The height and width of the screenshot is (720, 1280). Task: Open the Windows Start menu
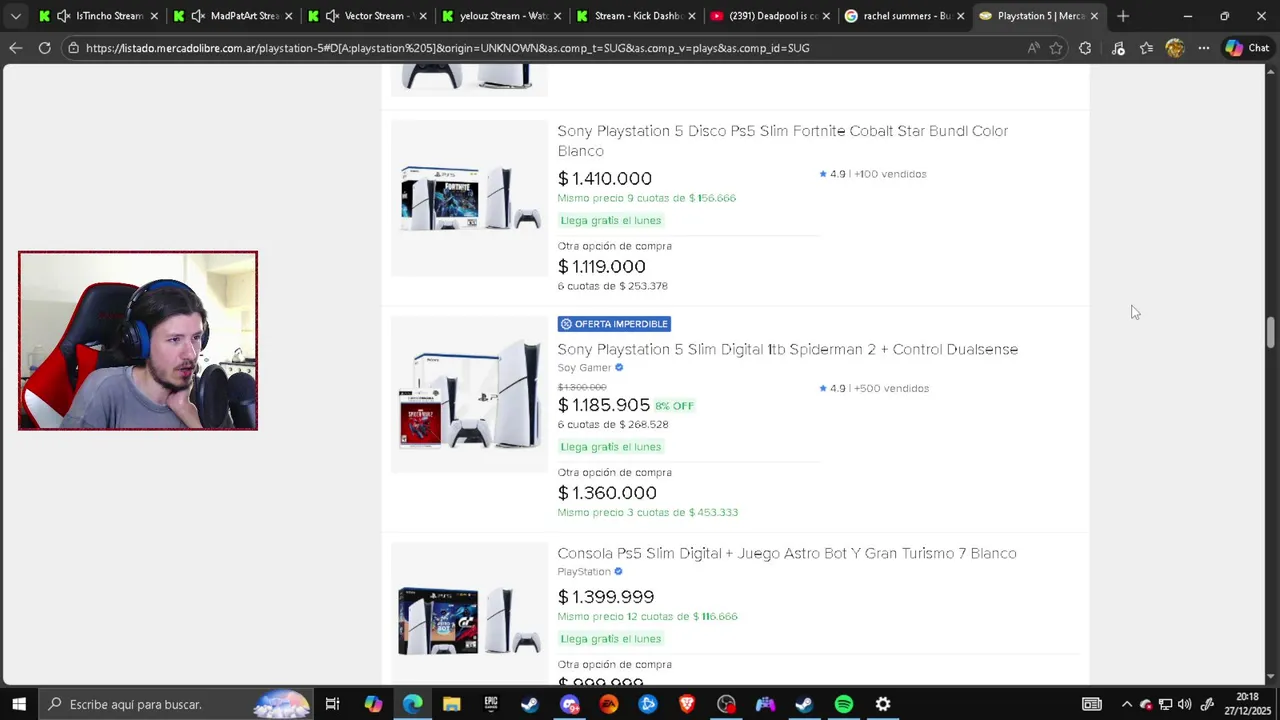(x=18, y=704)
